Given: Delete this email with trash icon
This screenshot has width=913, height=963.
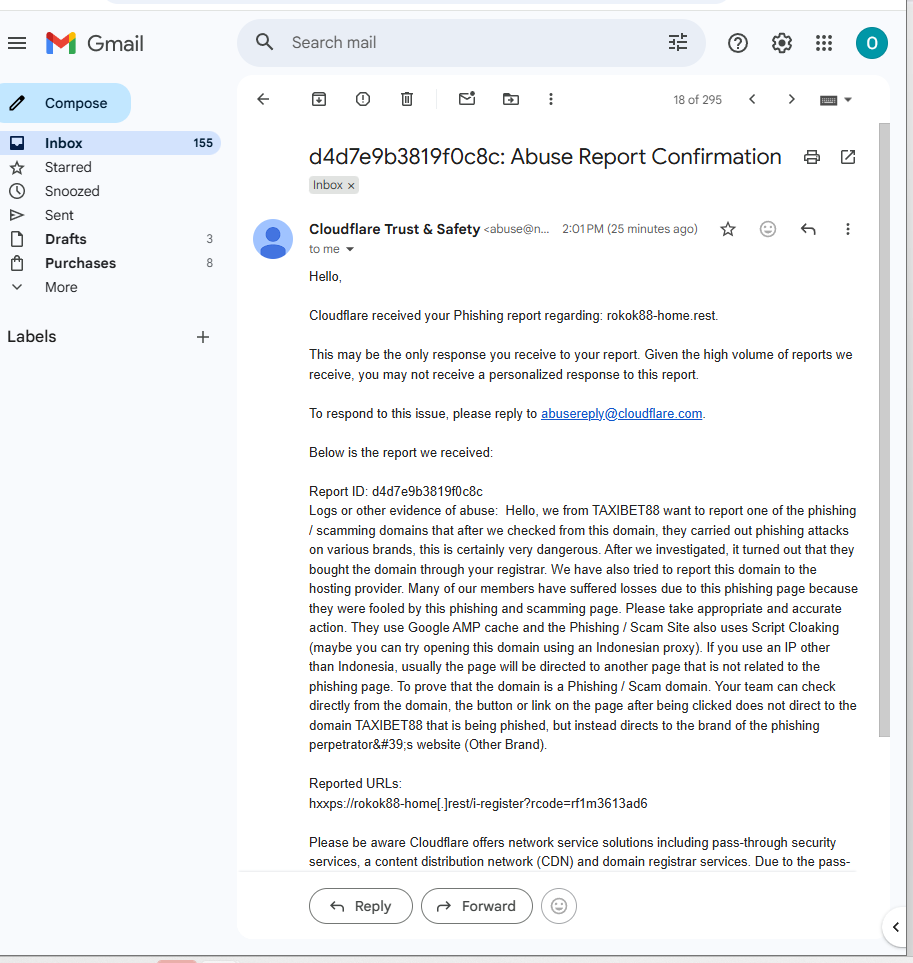Looking at the screenshot, I should (x=406, y=99).
